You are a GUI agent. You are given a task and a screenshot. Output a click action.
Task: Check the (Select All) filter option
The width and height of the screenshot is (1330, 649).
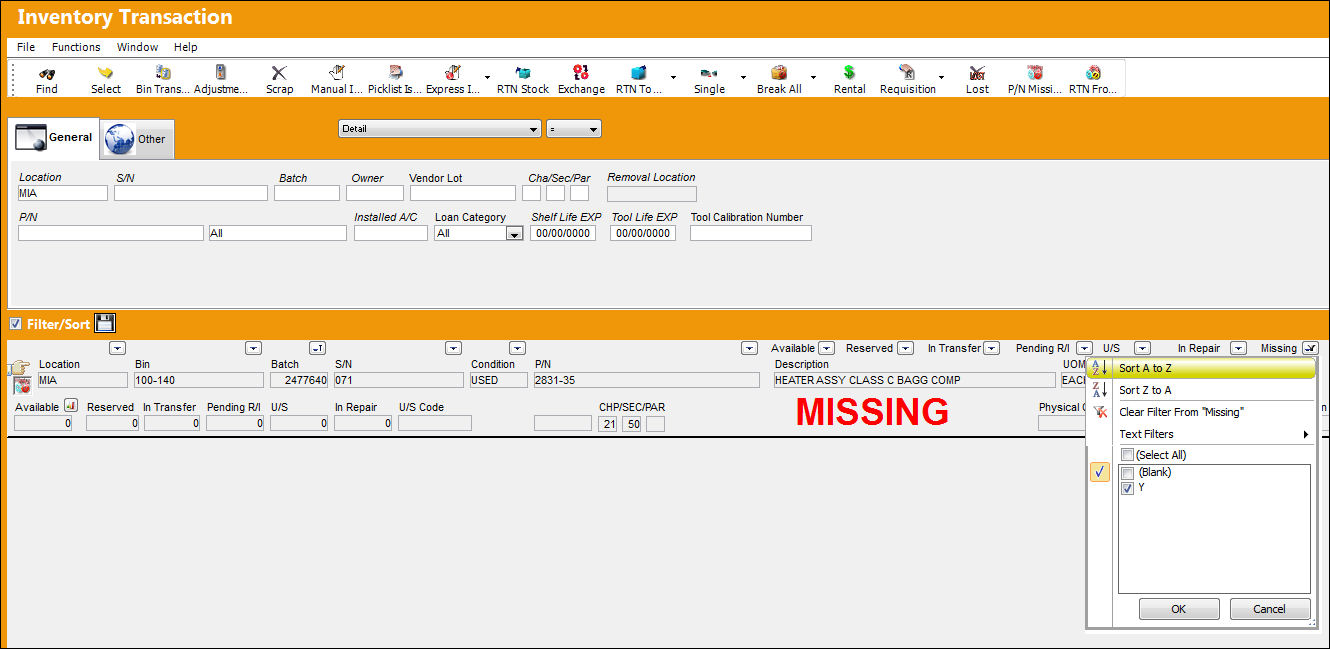click(x=1127, y=455)
